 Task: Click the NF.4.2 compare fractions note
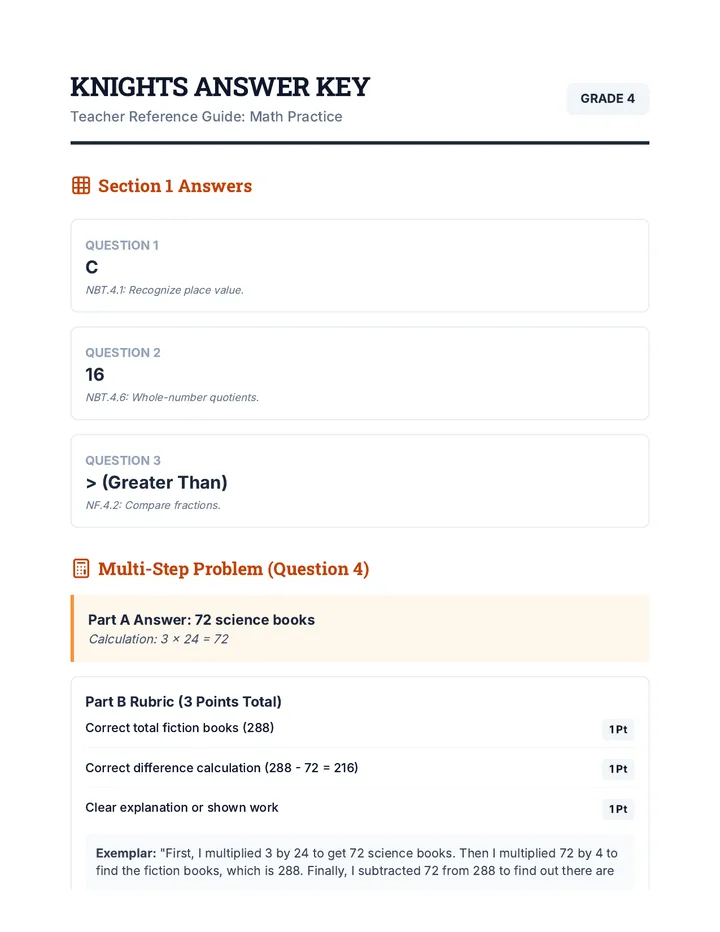(x=153, y=505)
